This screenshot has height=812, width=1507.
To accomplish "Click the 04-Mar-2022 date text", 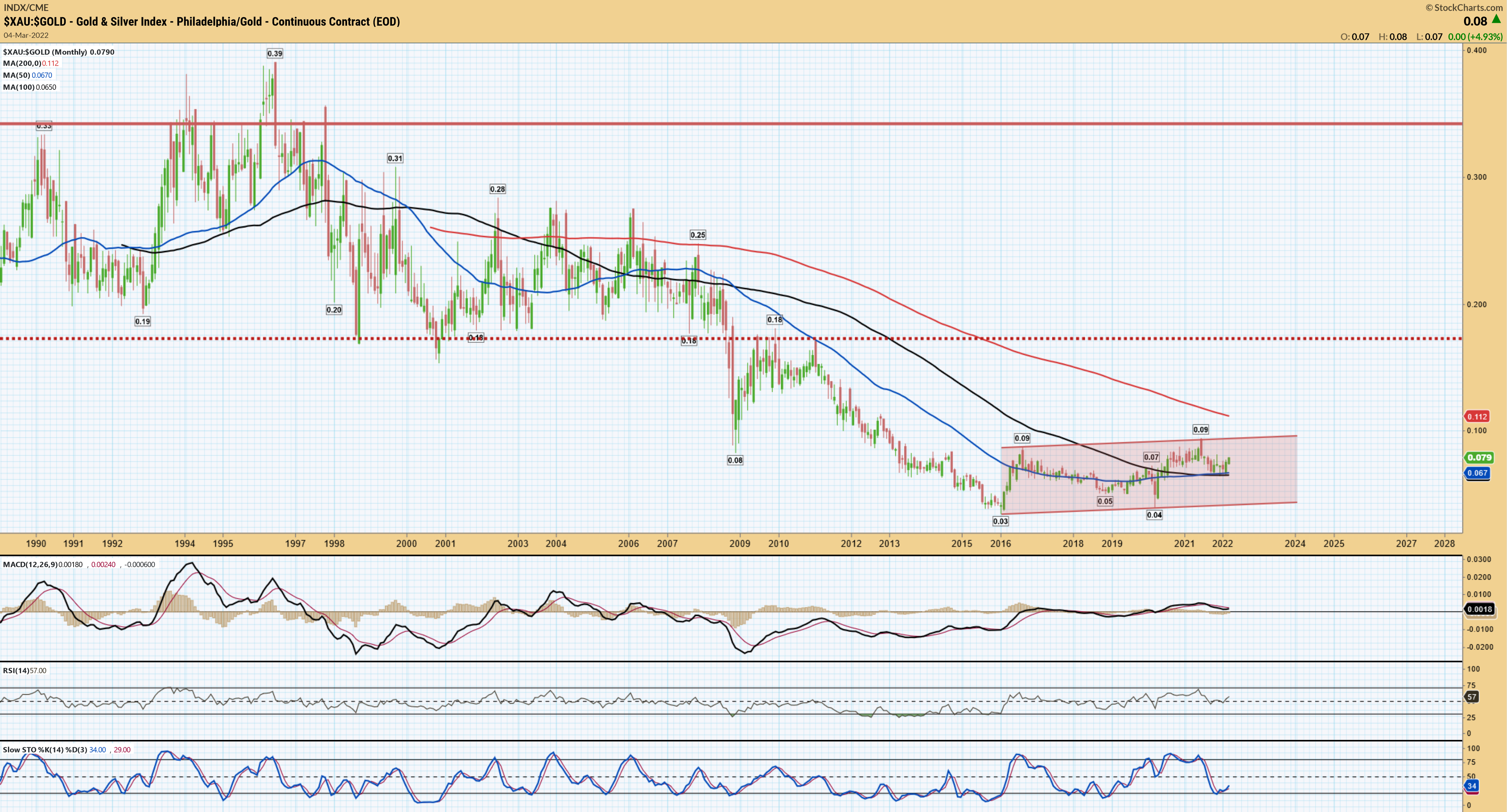I will (26, 35).
